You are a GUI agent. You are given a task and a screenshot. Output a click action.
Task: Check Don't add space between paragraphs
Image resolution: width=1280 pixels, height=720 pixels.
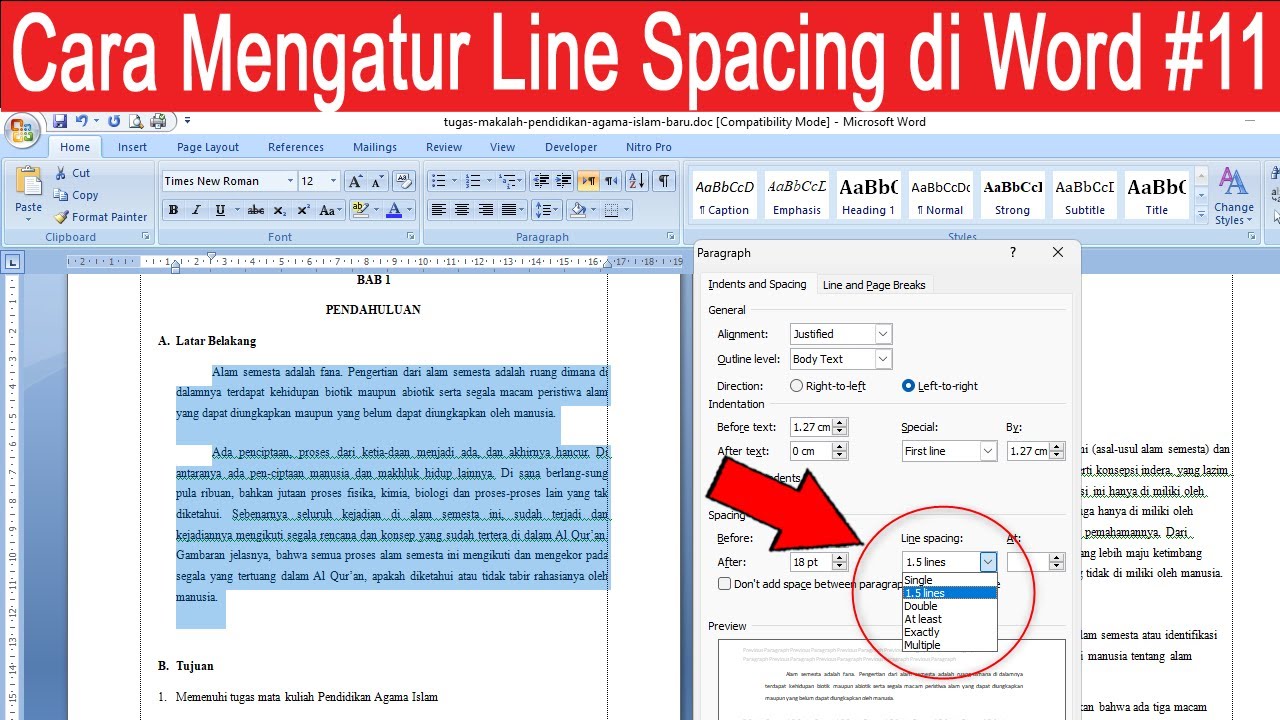point(724,584)
